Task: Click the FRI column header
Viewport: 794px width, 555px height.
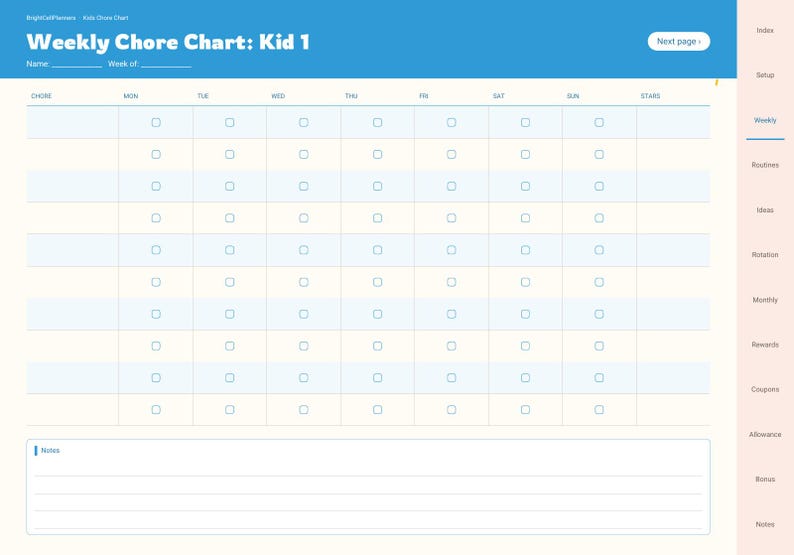Action: [423, 96]
